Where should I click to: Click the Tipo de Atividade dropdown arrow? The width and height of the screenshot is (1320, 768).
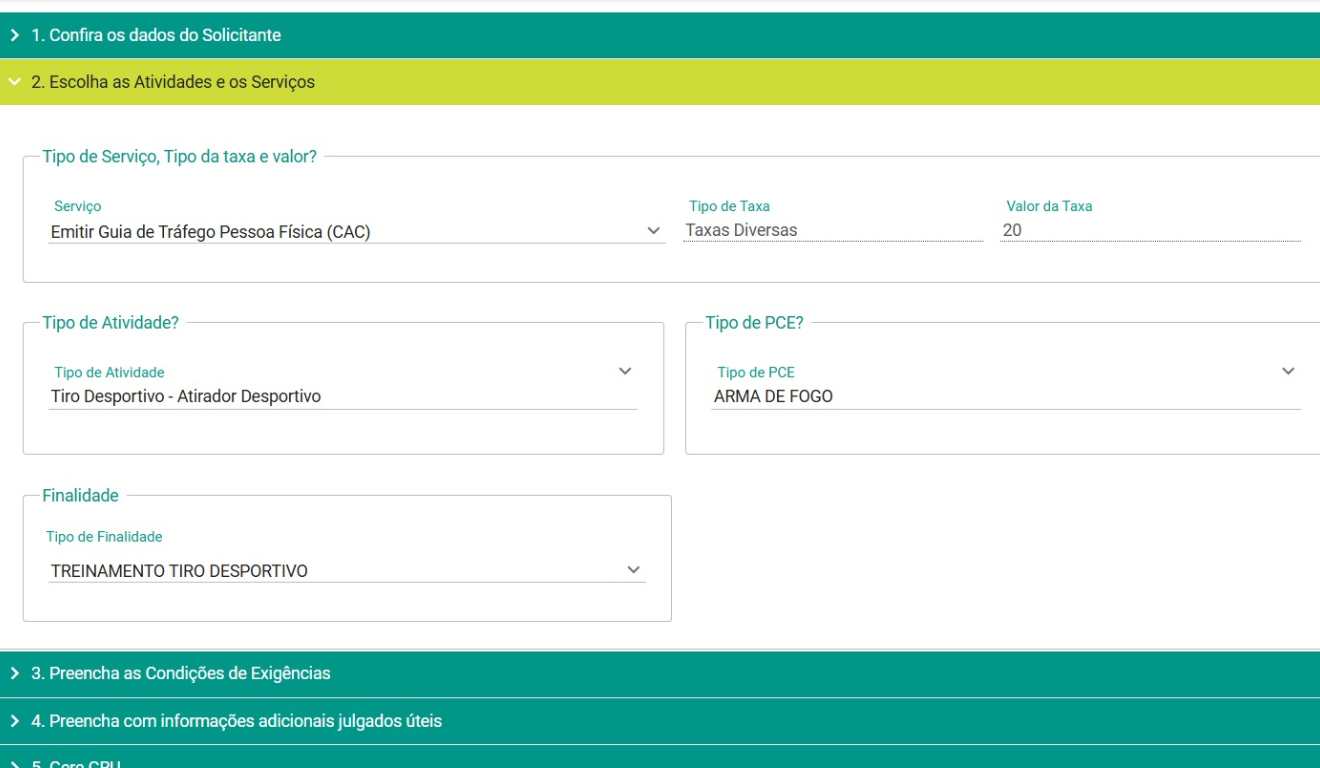(x=625, y=371)
